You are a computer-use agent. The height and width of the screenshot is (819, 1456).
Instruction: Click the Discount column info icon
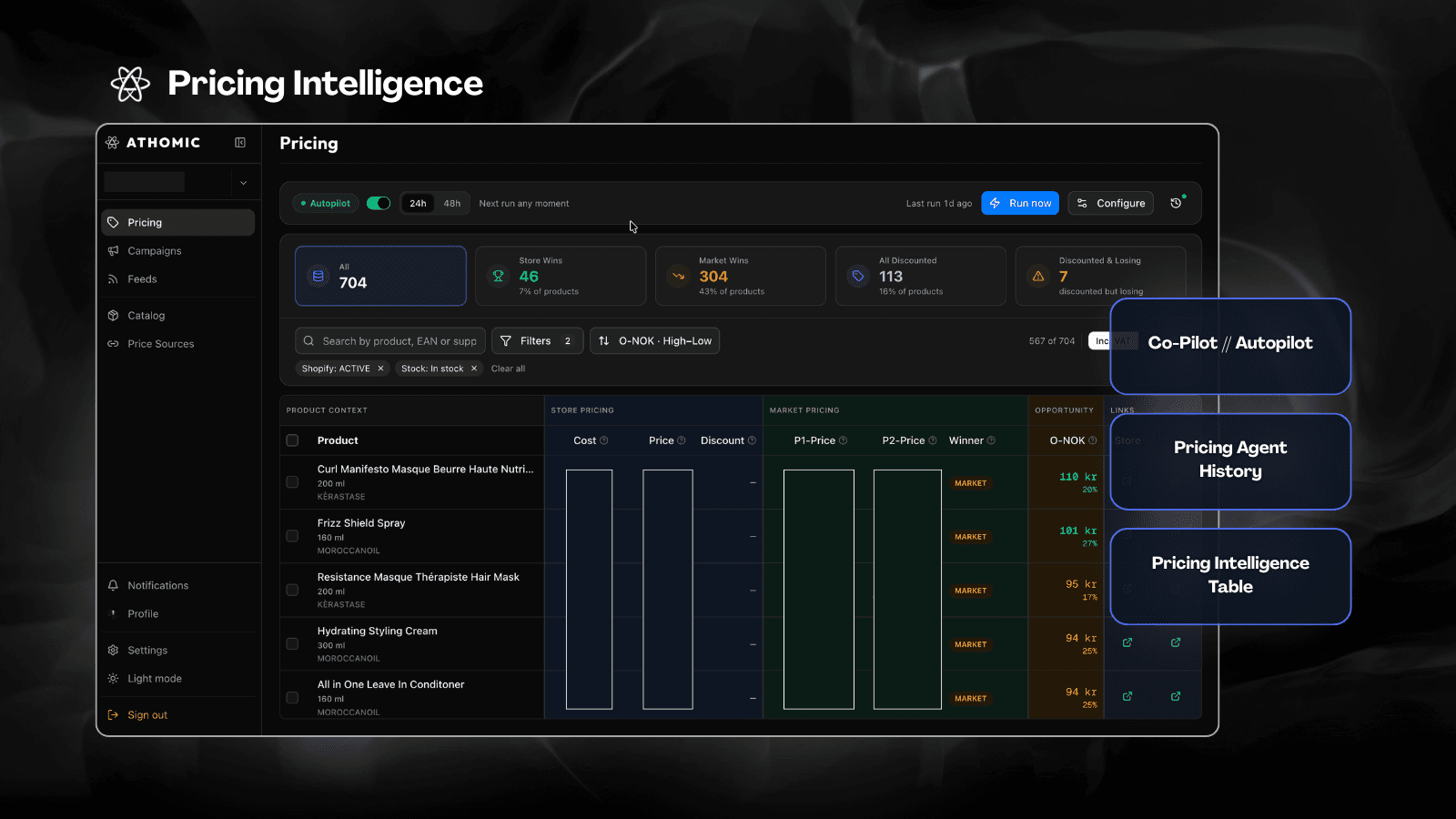pyautogui.click(x=752, y=440)
